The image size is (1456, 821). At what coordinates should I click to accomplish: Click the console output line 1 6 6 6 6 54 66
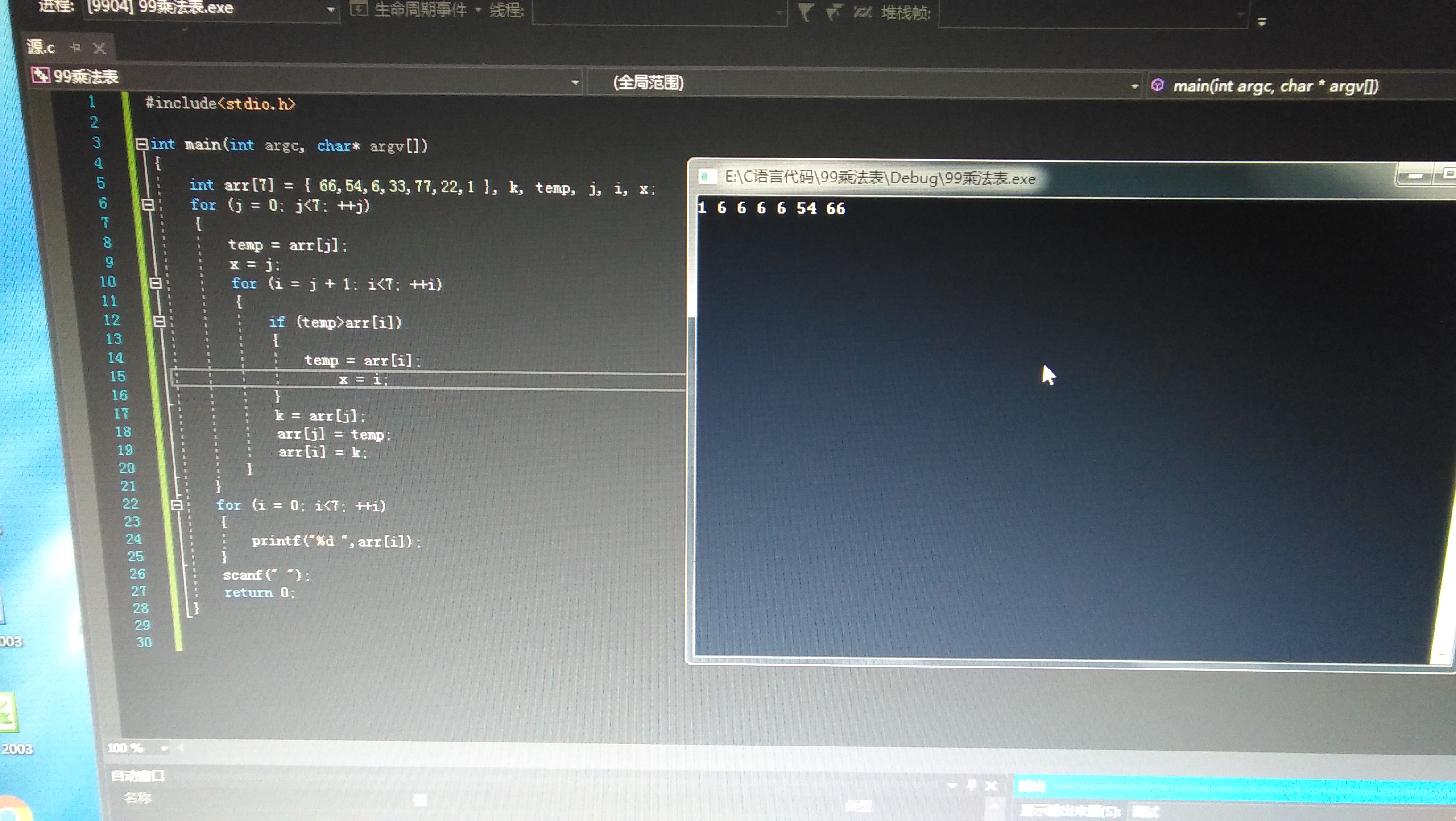[772, 209]
